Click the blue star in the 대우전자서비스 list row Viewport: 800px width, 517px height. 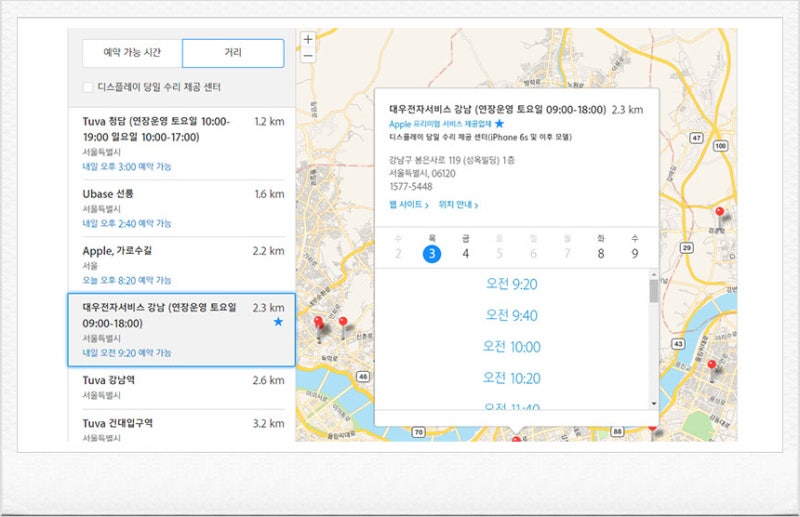click(x=278, y=322)
